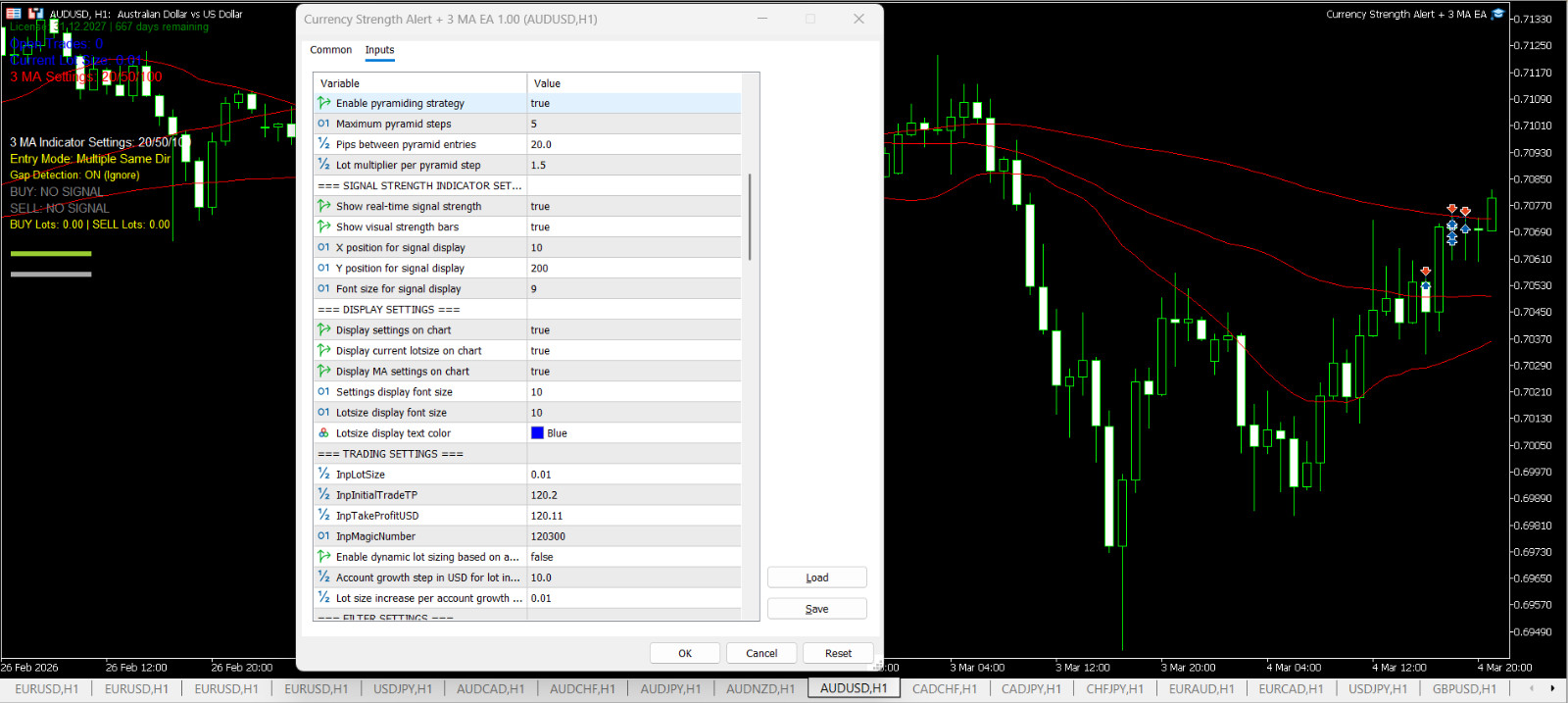Edit the Pips between pyramid entries value 20.0
This screenshot has height=703, width=1568.
[634, 144]
